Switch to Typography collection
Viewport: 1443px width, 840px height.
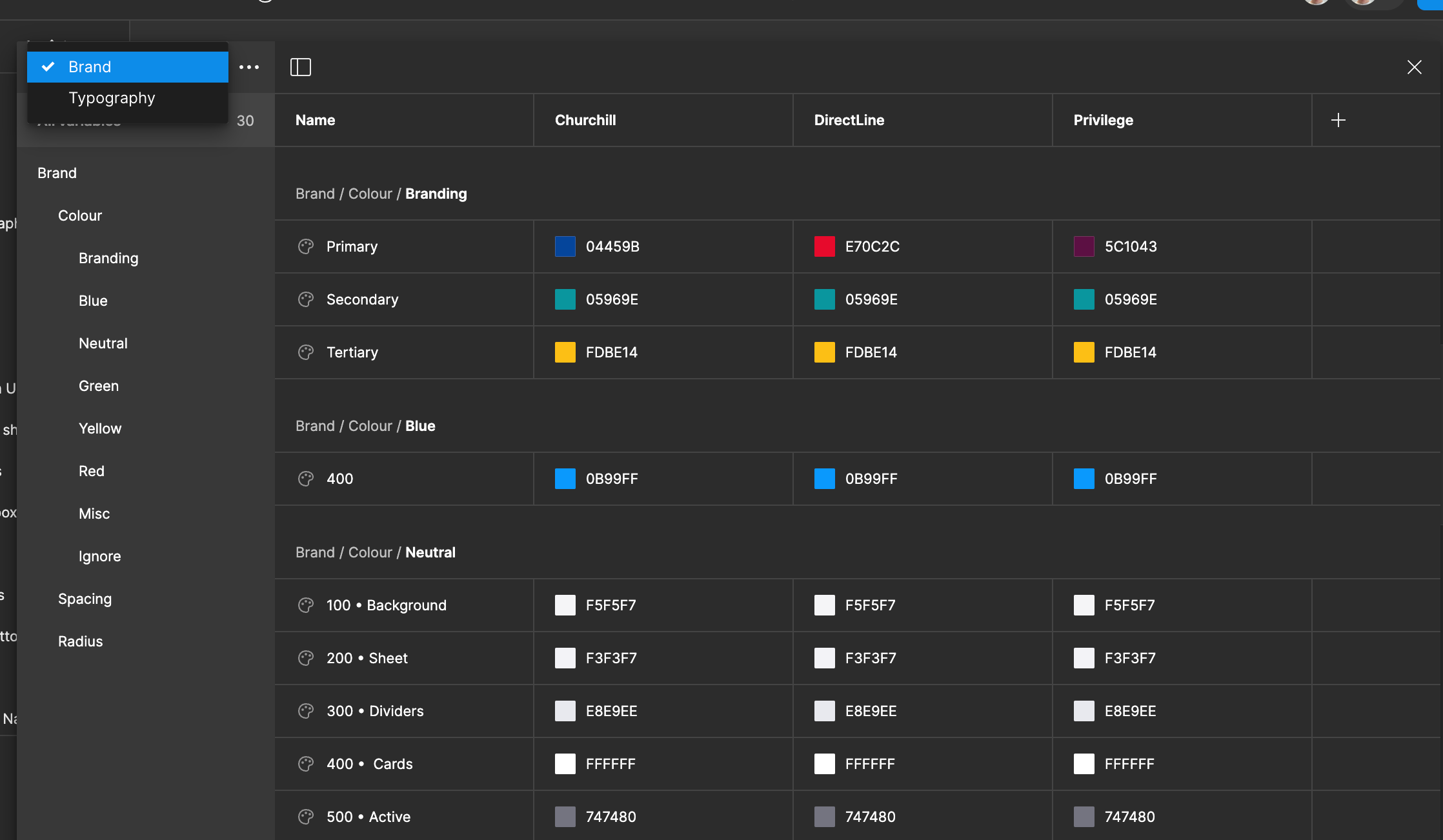pyautogui.click(x=128, y=98)
